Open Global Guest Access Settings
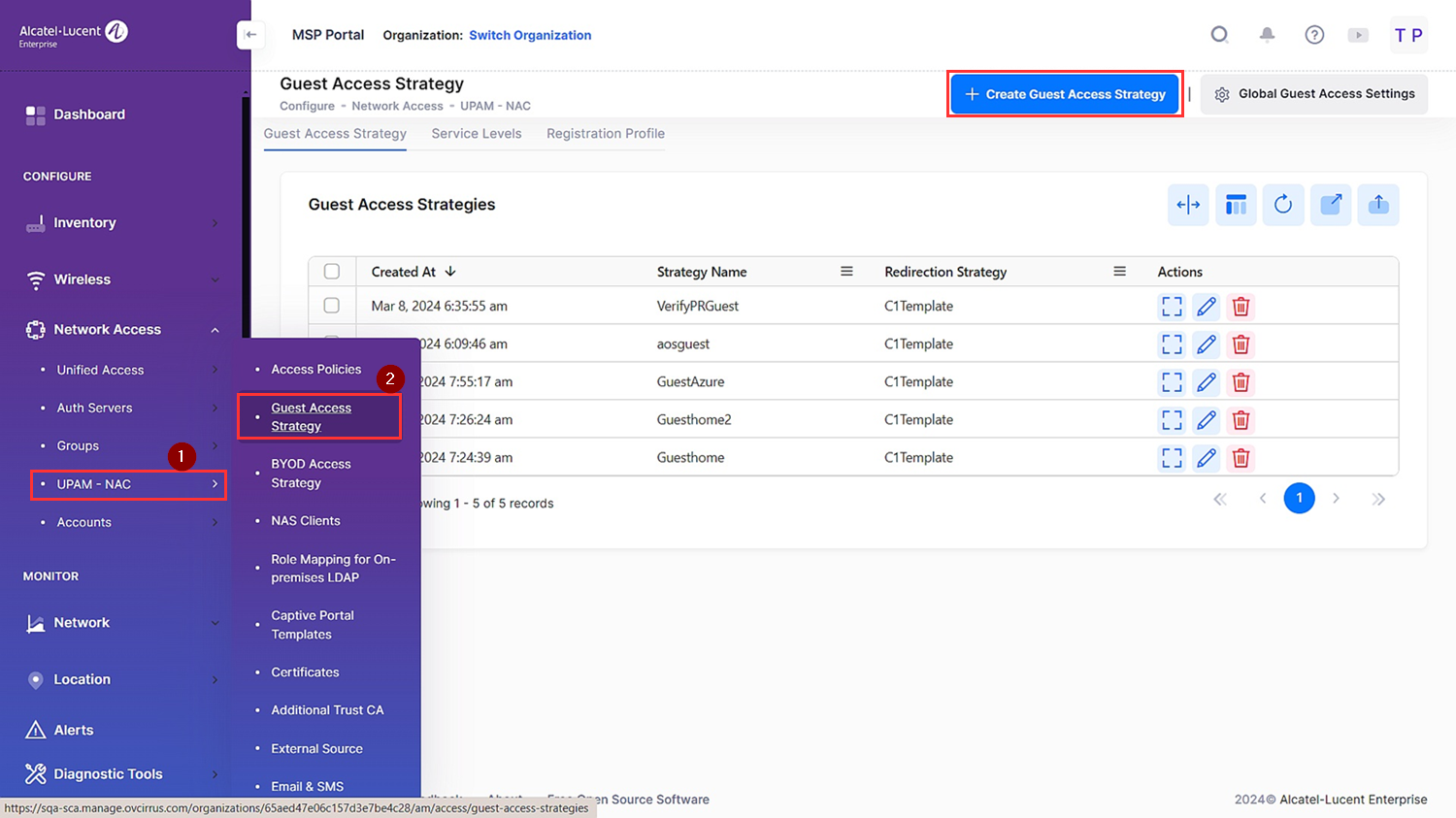The image size is (1456, 818). pos(1314,94)
